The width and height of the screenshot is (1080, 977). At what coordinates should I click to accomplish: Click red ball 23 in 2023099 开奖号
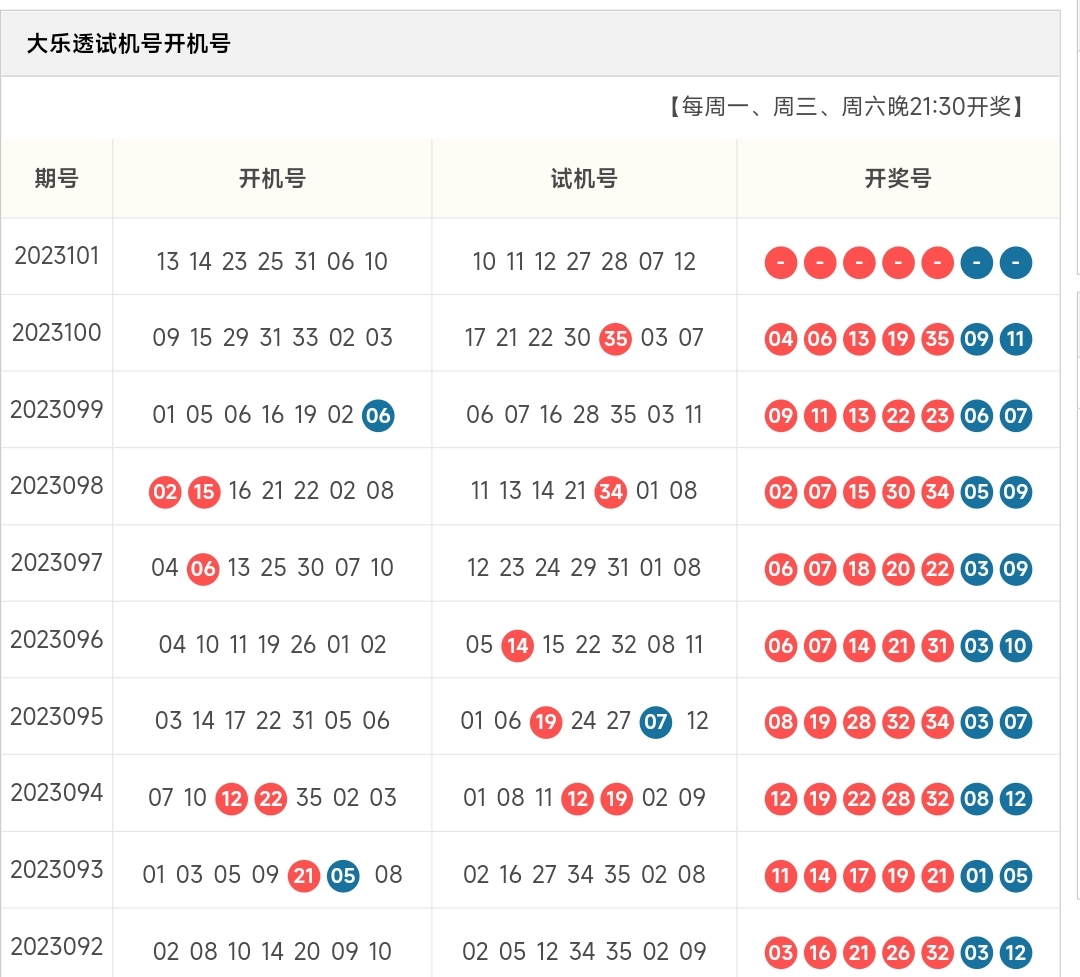click(x=937, y=416)
